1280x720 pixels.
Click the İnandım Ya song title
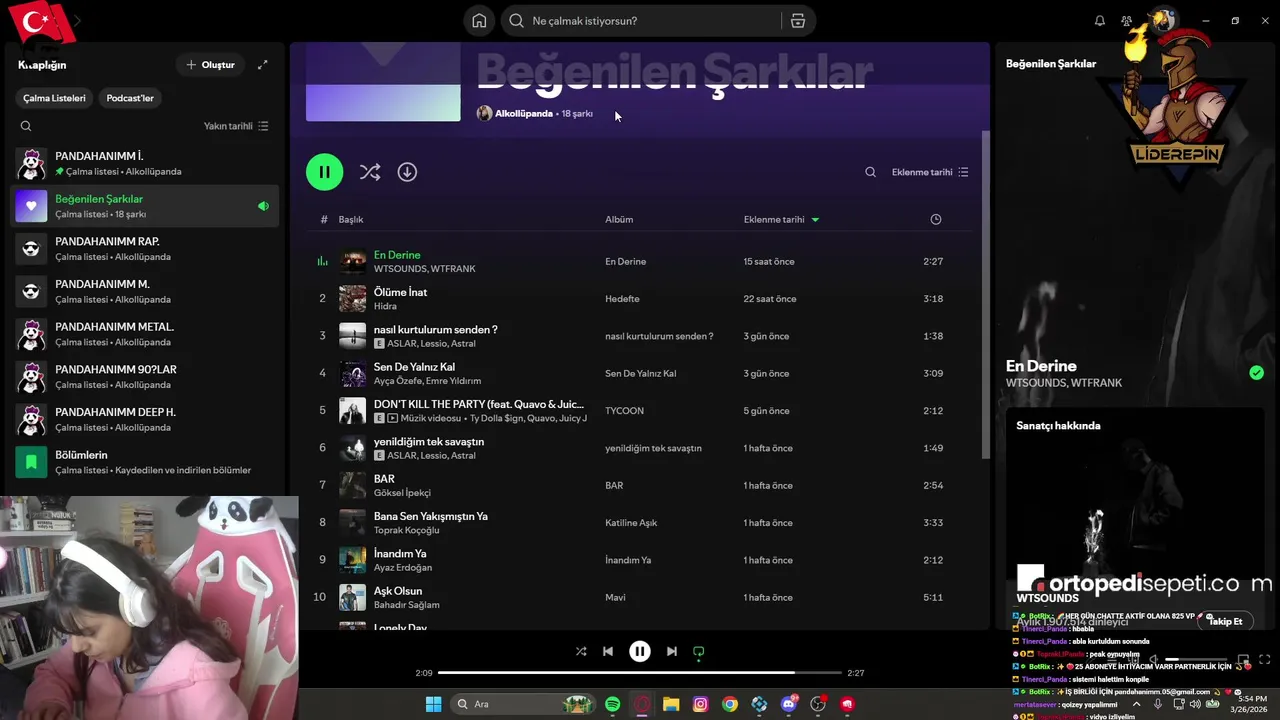pos(400,554)
